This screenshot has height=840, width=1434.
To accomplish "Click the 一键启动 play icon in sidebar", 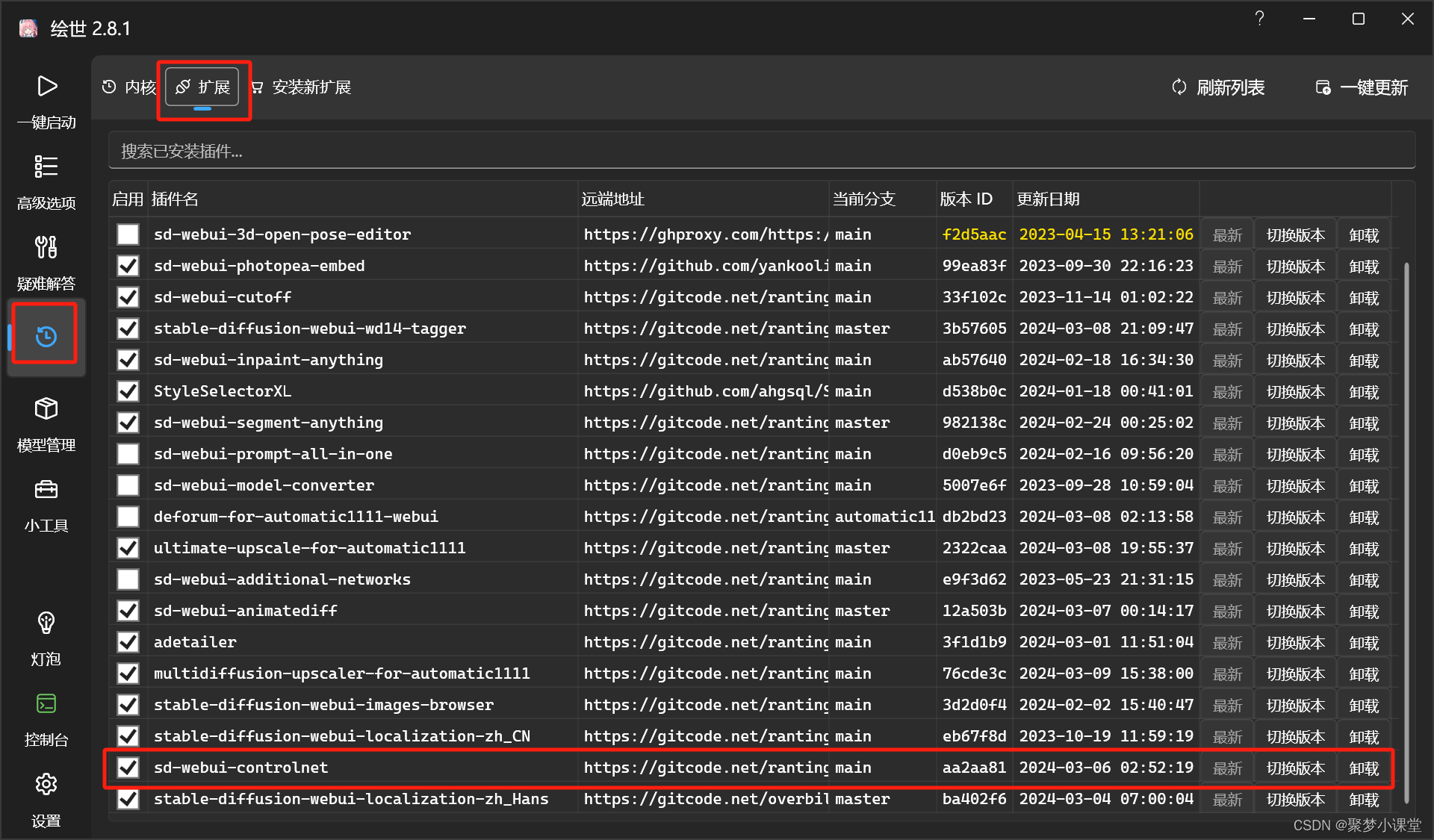I will [x=46, y=86].
